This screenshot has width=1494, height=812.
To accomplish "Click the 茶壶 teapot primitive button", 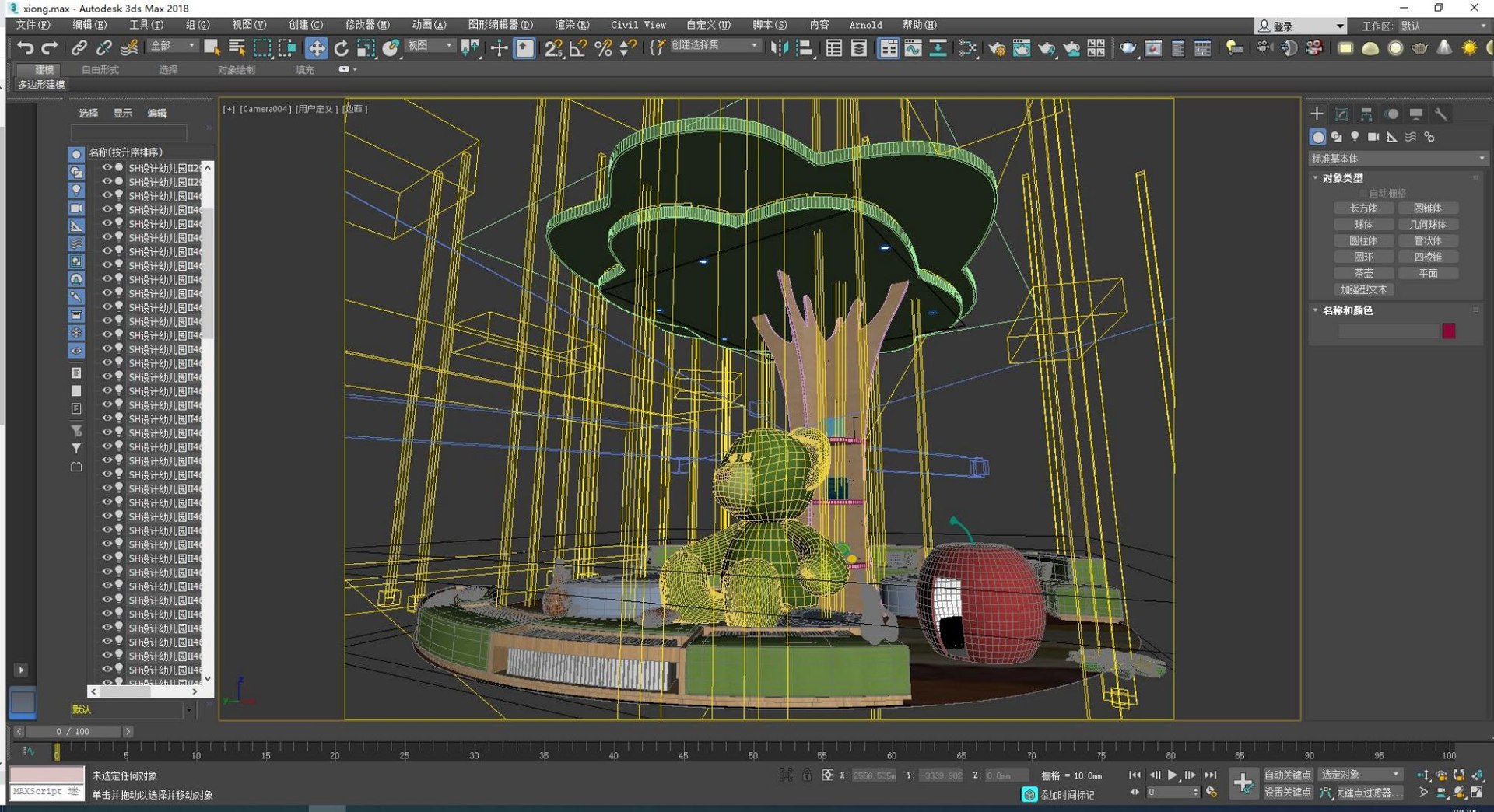I will click(x=1363, y=273).
